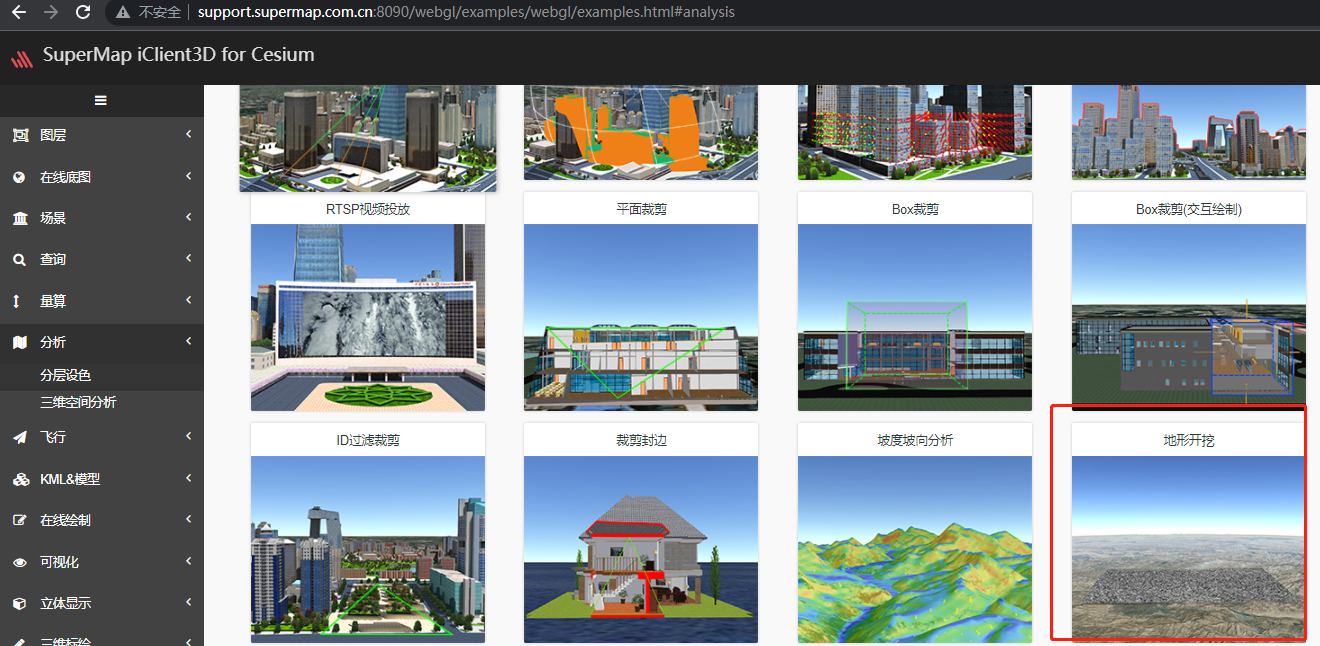Expand the 在线底图 menu chevron
The height and width of the screenshot is (646, 1320).
click(188, 176)
